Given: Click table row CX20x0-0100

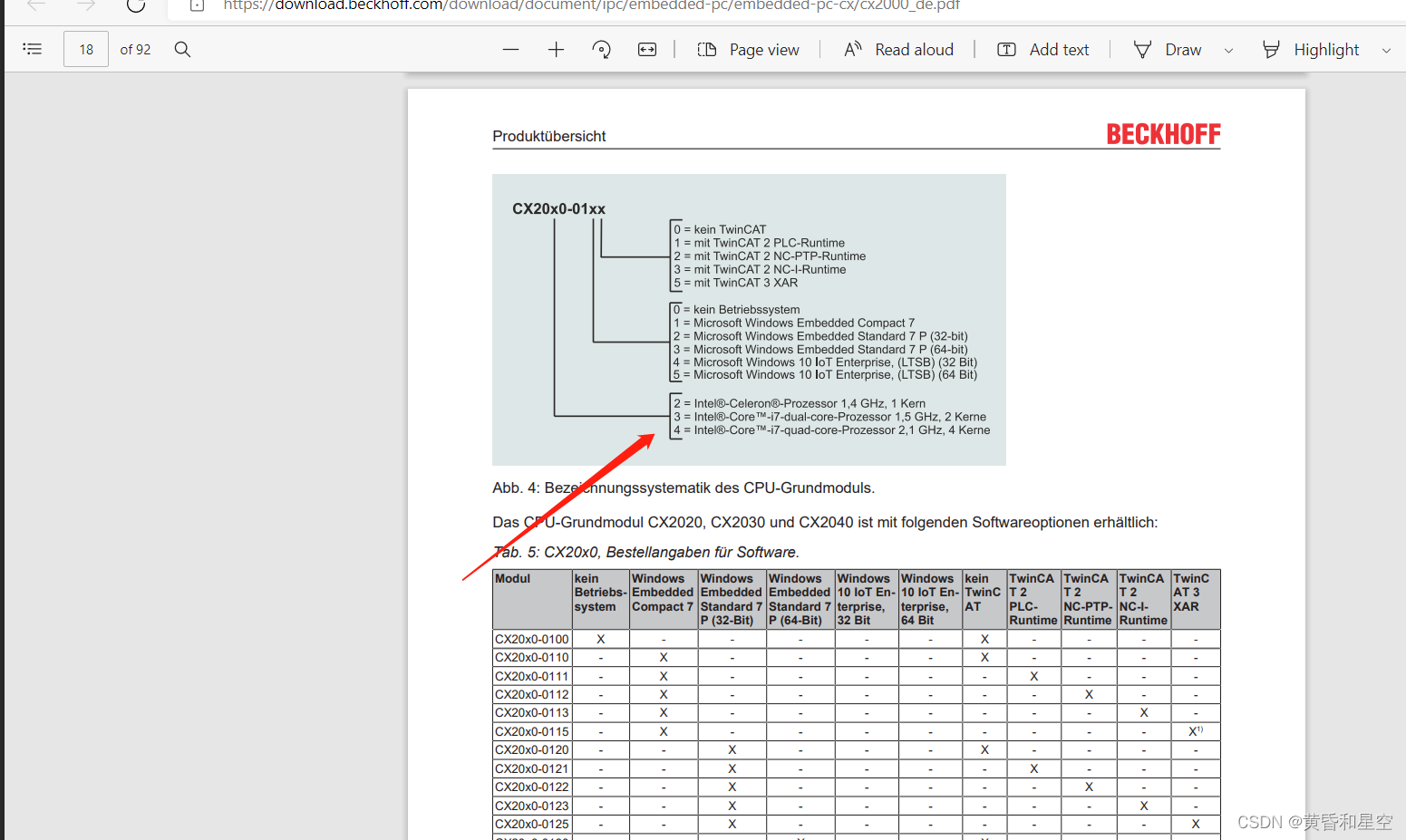Looking at the screenshot, I should pyautogui.click(x=857, y=639).
